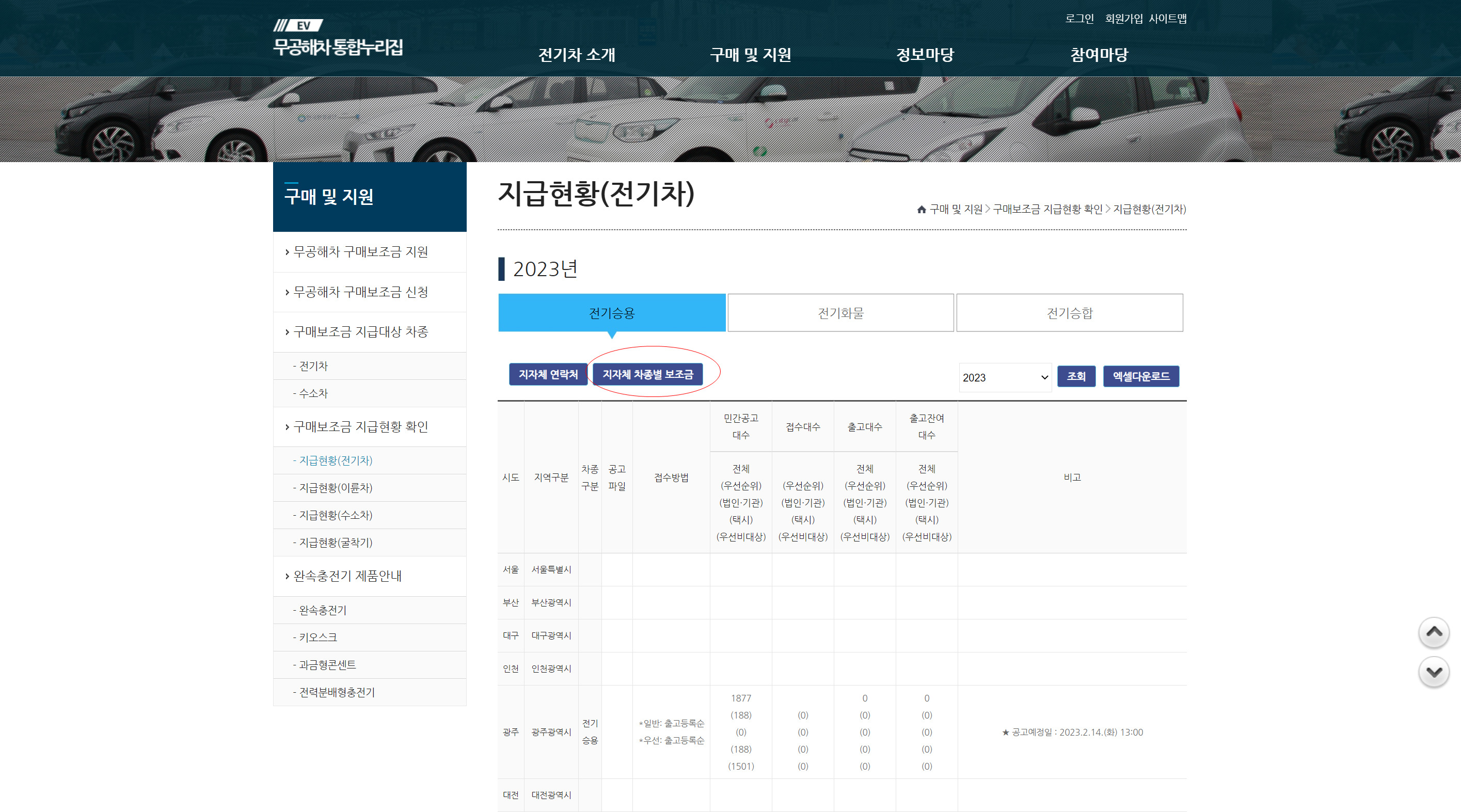
Task: Click the 조회 search button
Action: coord(1076,376)
